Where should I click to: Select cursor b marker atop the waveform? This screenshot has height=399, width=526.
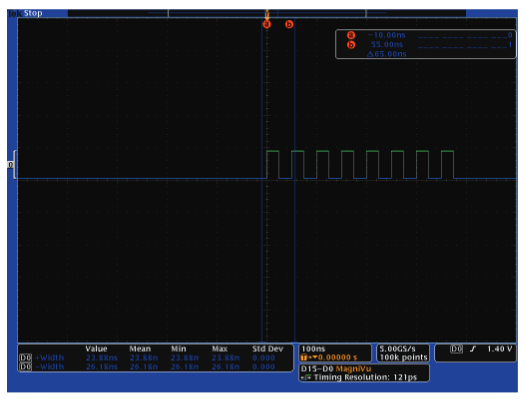(289, 24)
